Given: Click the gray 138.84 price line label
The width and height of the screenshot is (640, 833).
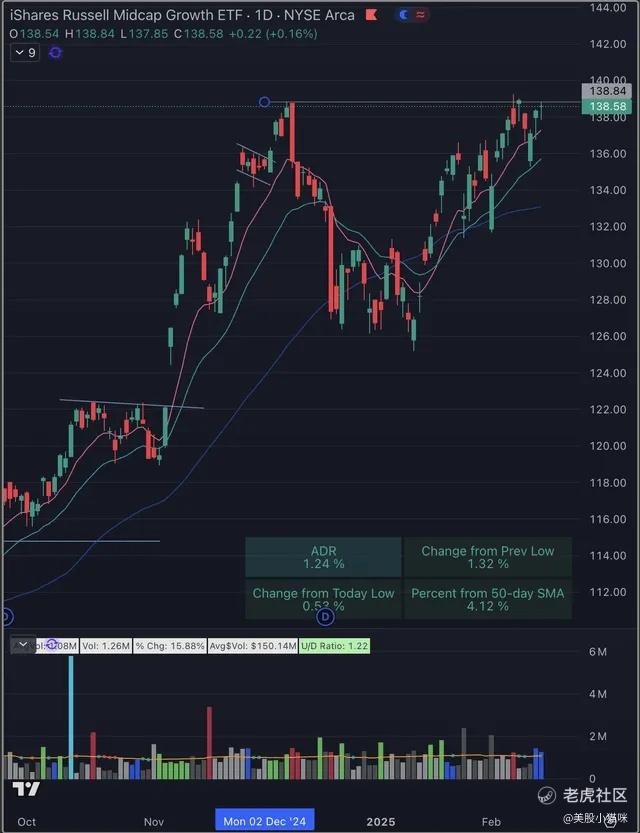Looking at the screenshot, I should tap(607, 91).
